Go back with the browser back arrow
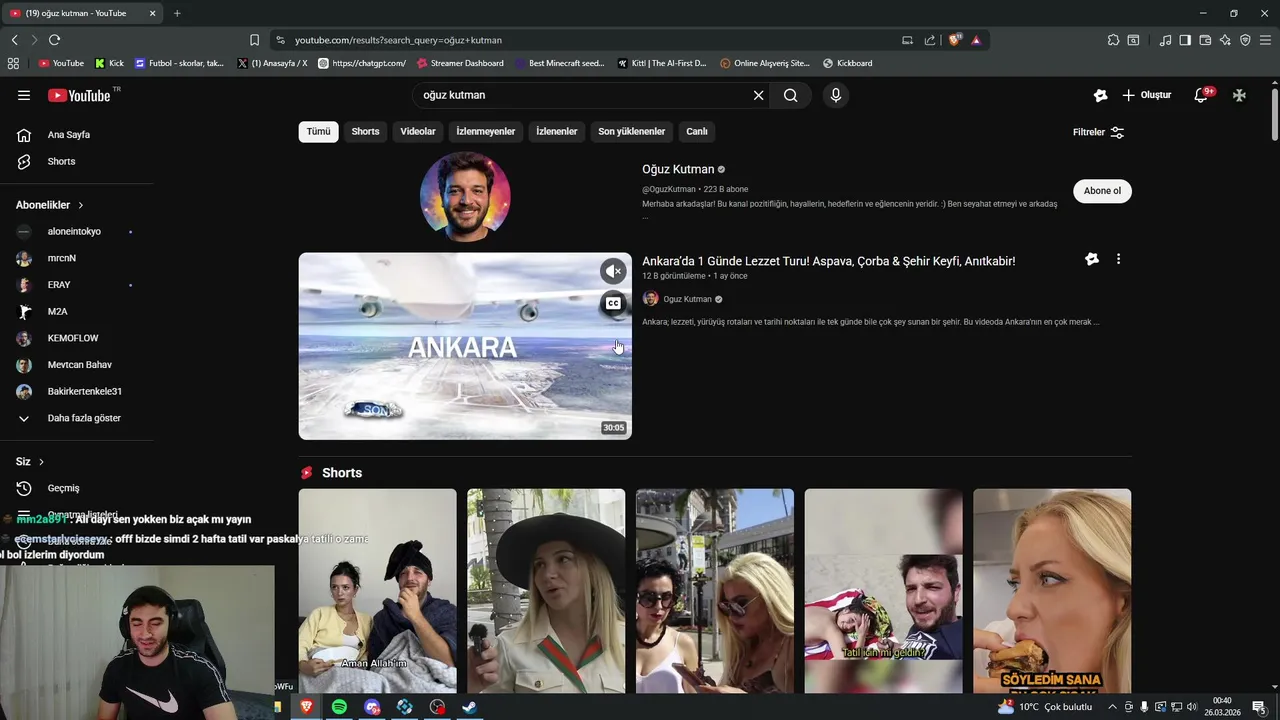 coord(14,40)
